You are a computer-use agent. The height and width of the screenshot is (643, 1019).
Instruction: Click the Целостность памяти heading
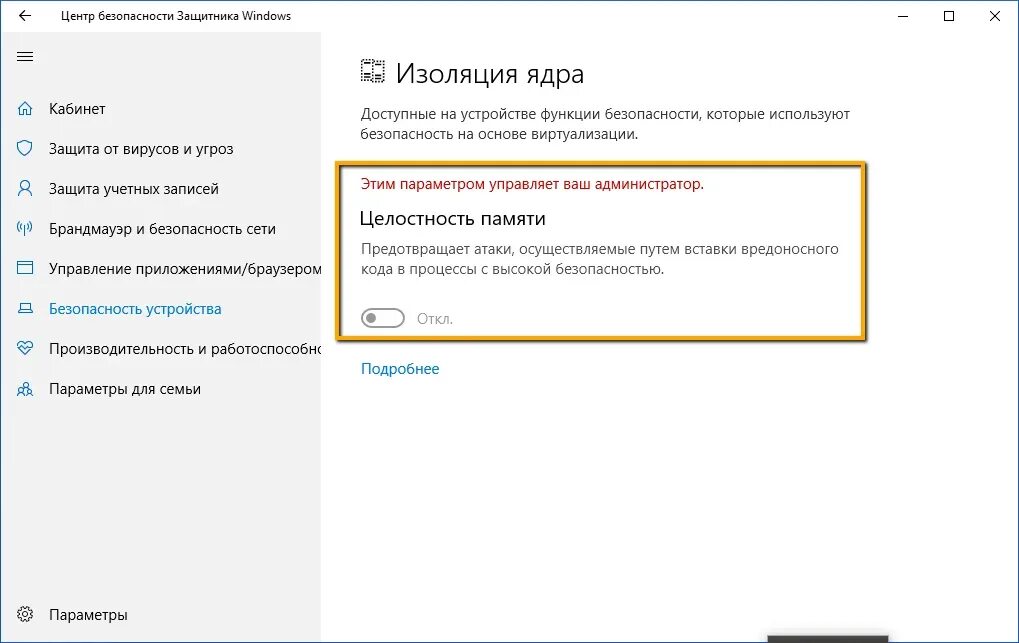pos(453,218)
